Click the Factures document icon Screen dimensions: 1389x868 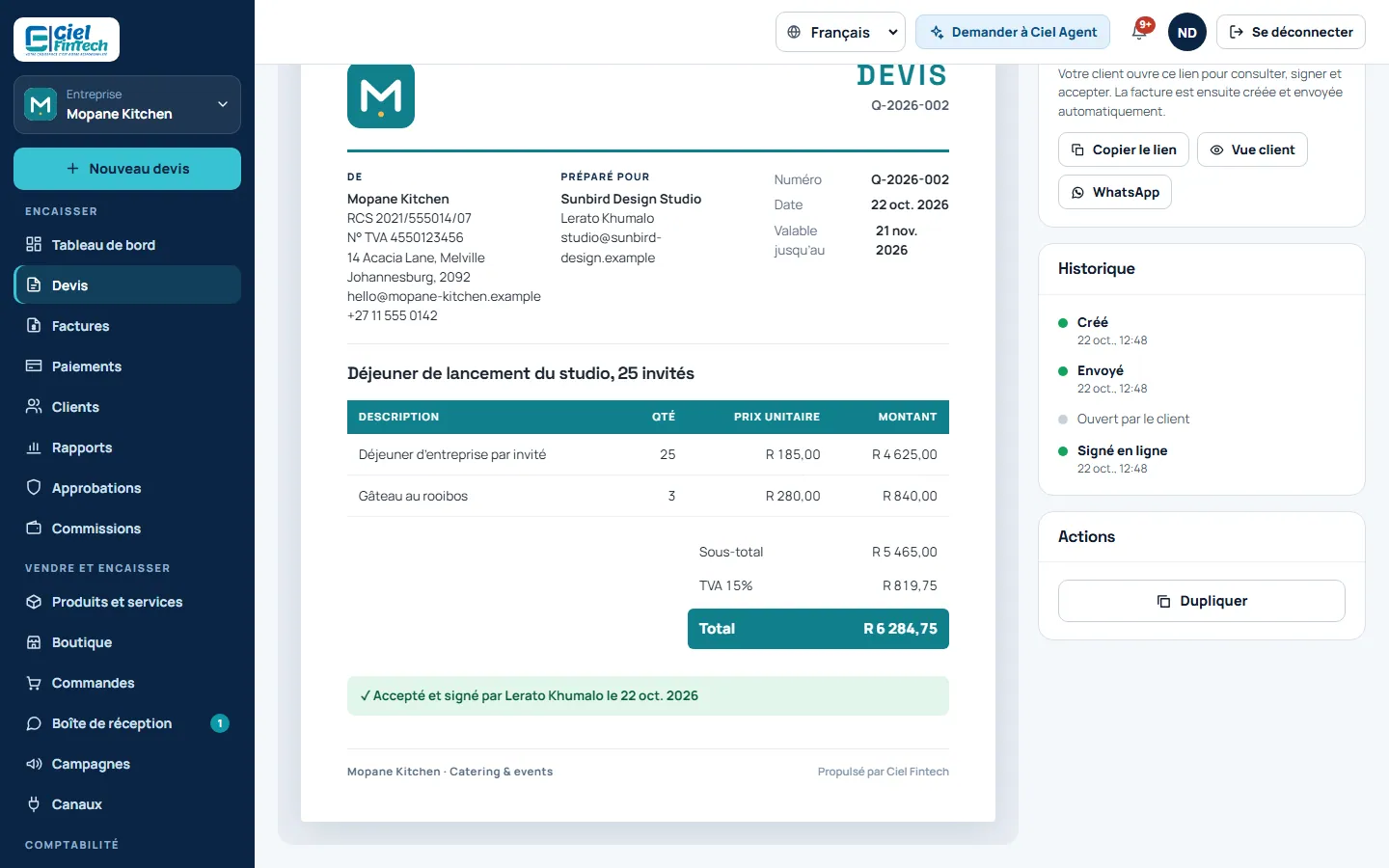[34, 325]
